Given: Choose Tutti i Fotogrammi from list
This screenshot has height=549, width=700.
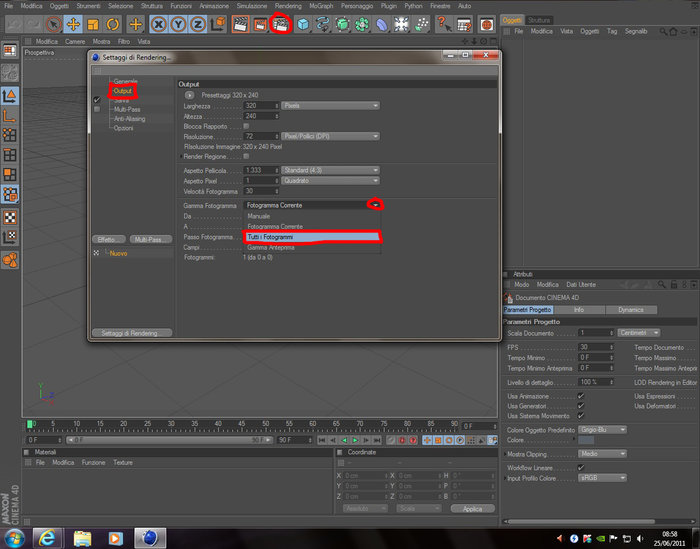Looking at the screenshot, I should point(312,237).
